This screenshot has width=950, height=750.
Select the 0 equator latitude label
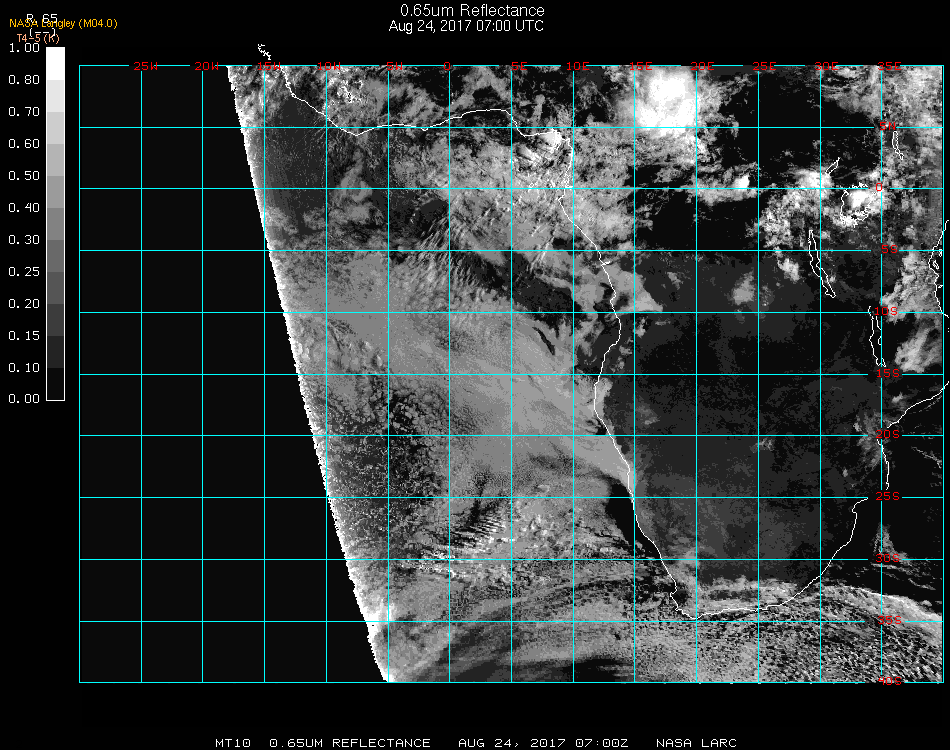pyautogui.click(x=879, y=187)
